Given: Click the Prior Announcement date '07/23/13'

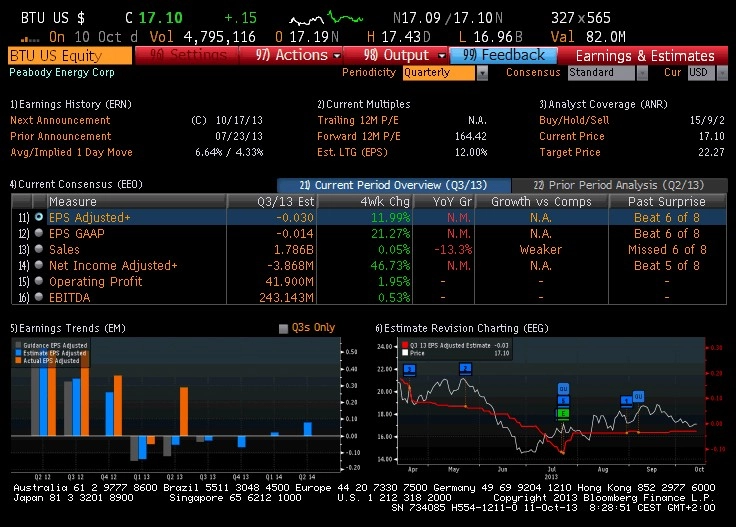Looking at the screenshot, I should click(239, 136).
